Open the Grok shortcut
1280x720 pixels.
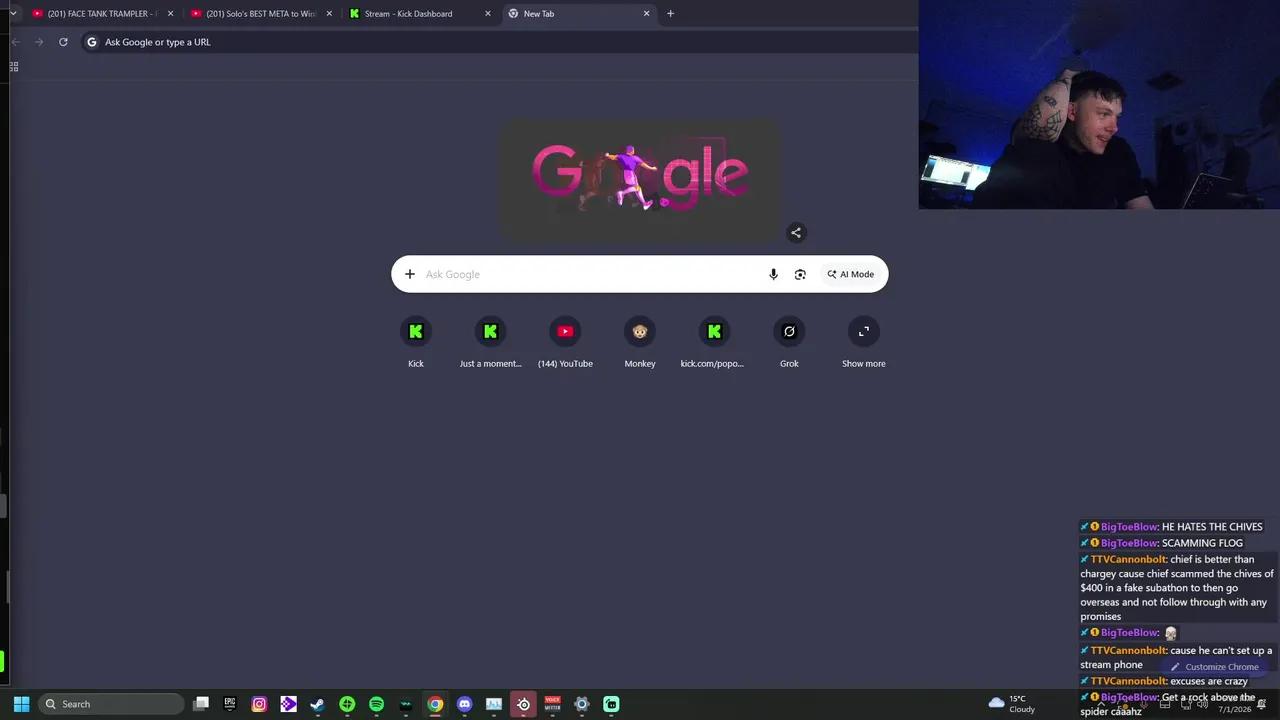(x=789, y=342)
